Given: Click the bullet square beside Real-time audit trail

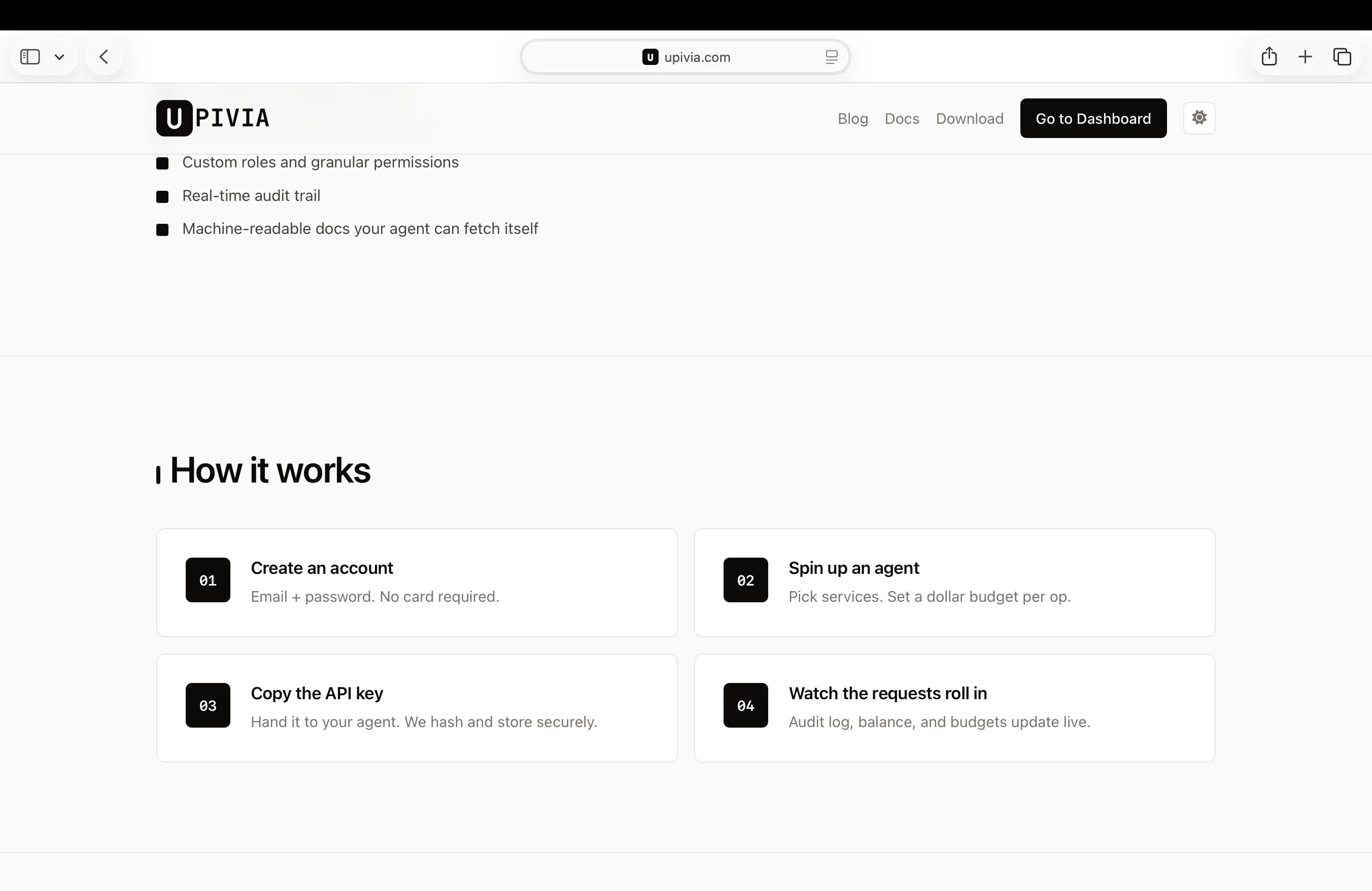Looking at the screenshot, I should (162, 197).
